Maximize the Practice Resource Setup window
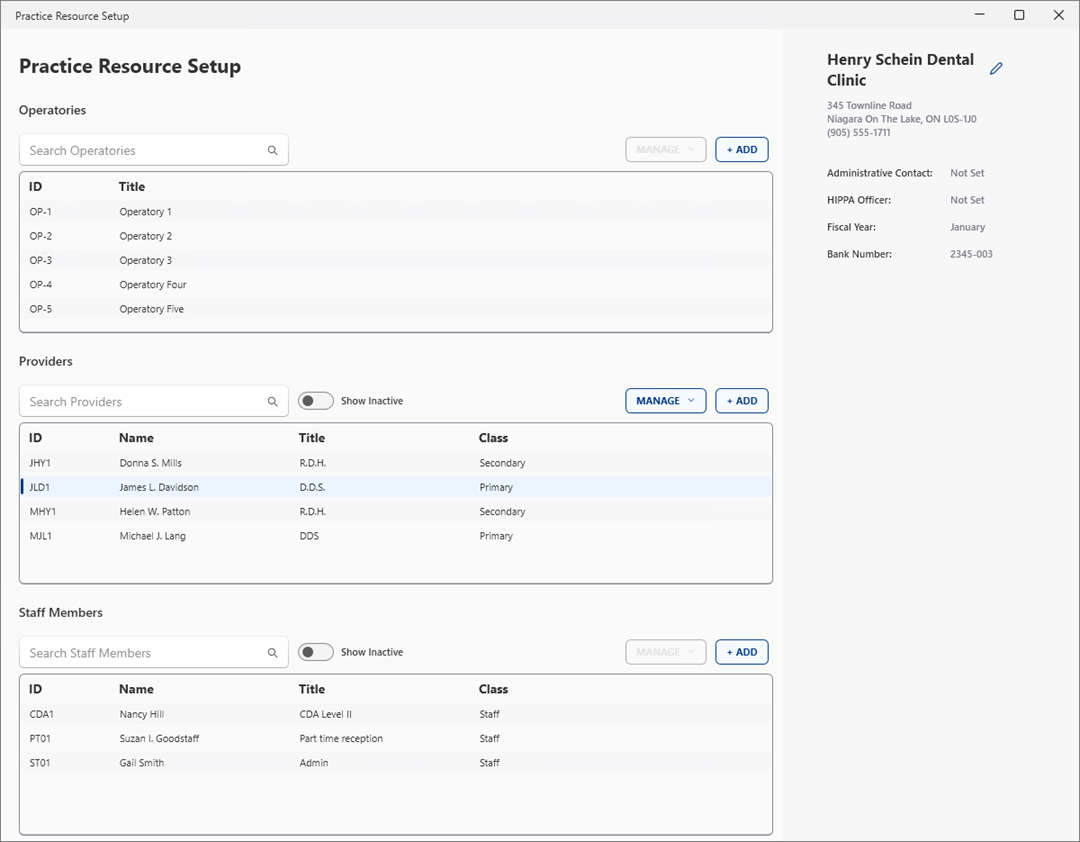This screenshot has height=842, width=1080. pyautogui.click(x=1019, y=15)
